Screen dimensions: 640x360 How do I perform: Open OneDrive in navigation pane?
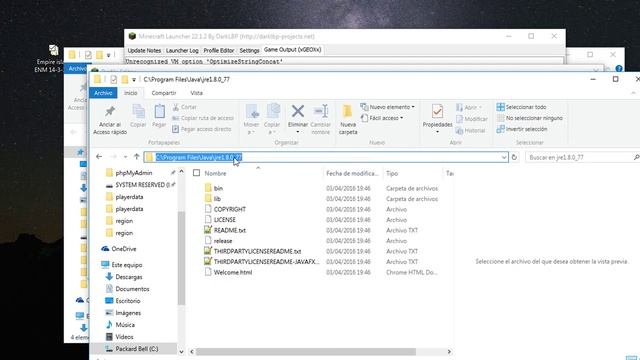point(124,249)
